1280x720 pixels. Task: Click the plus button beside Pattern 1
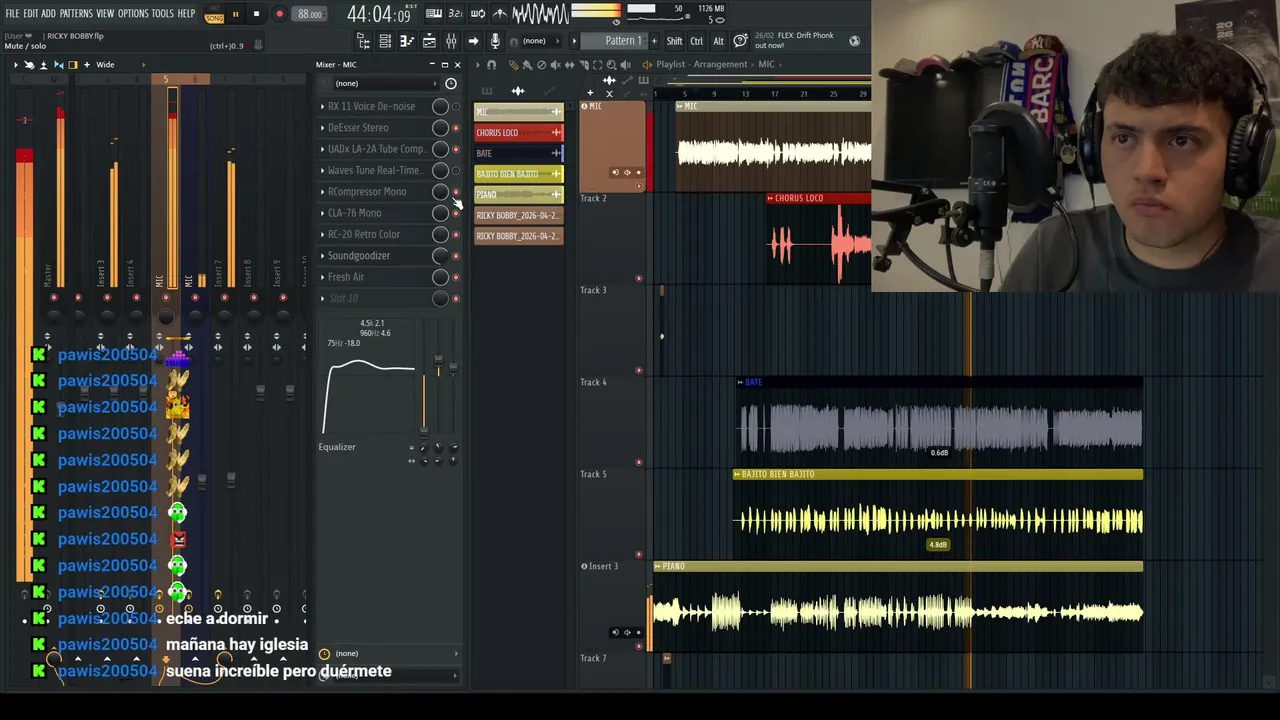coord(652,41)
